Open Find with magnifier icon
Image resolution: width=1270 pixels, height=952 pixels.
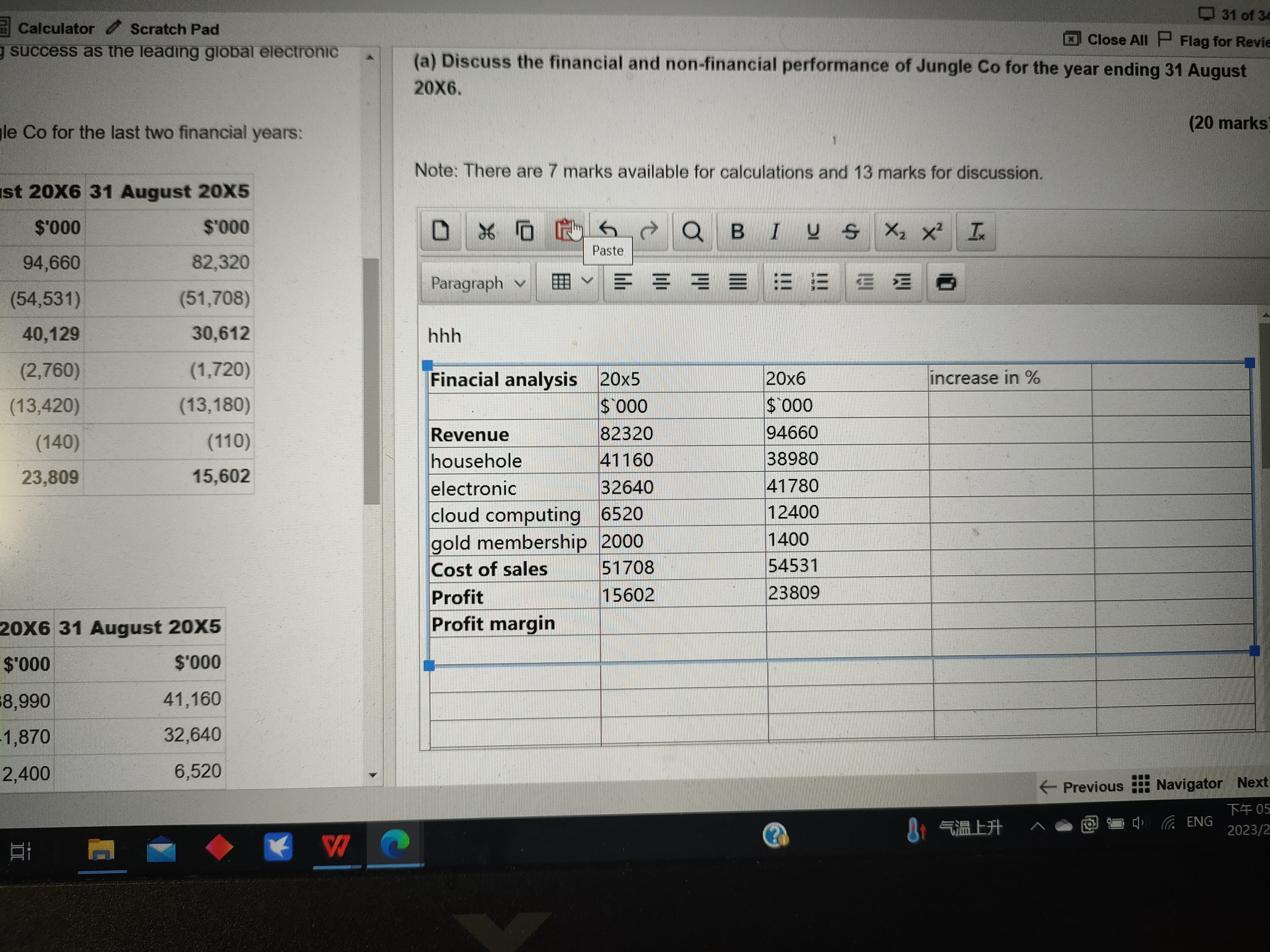(x=692, y=231)
